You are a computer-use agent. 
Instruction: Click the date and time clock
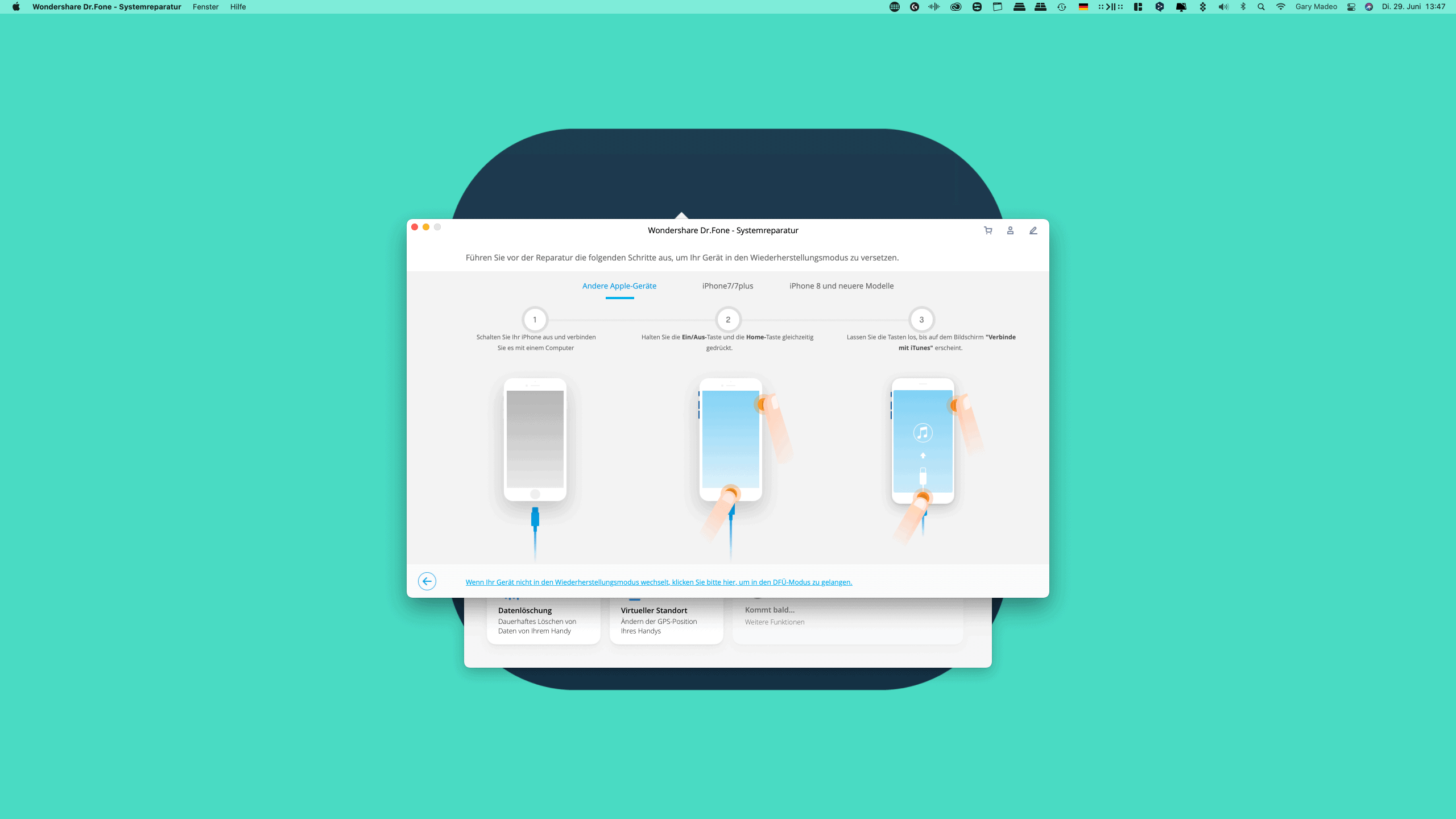click(1413, 7)
